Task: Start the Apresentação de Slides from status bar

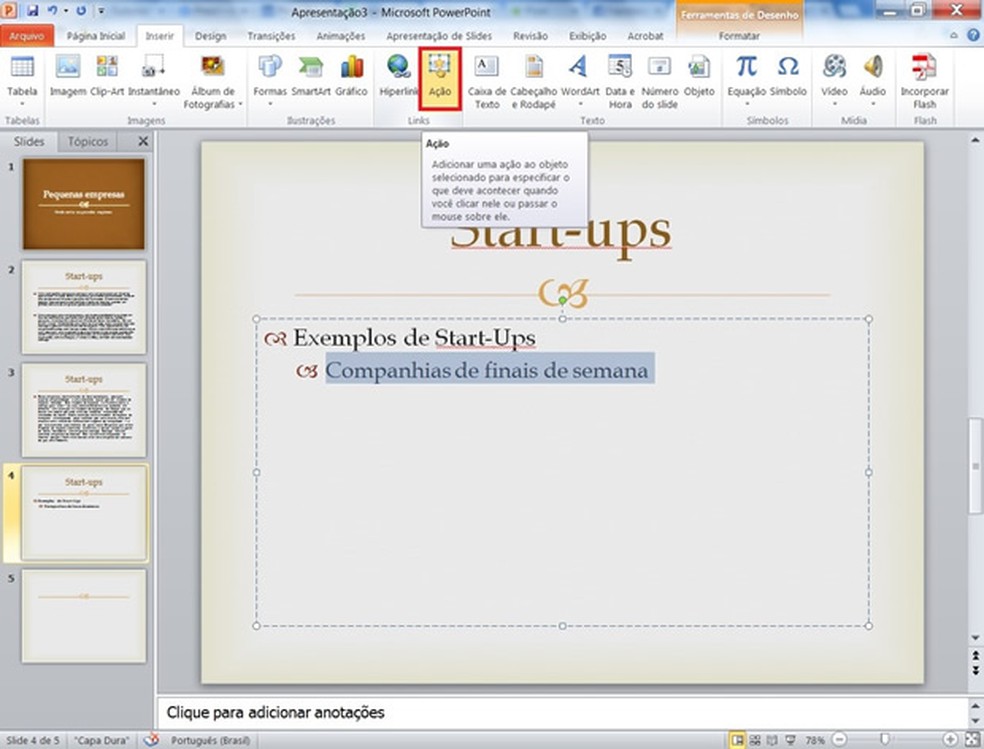Action: coord(791,740)
